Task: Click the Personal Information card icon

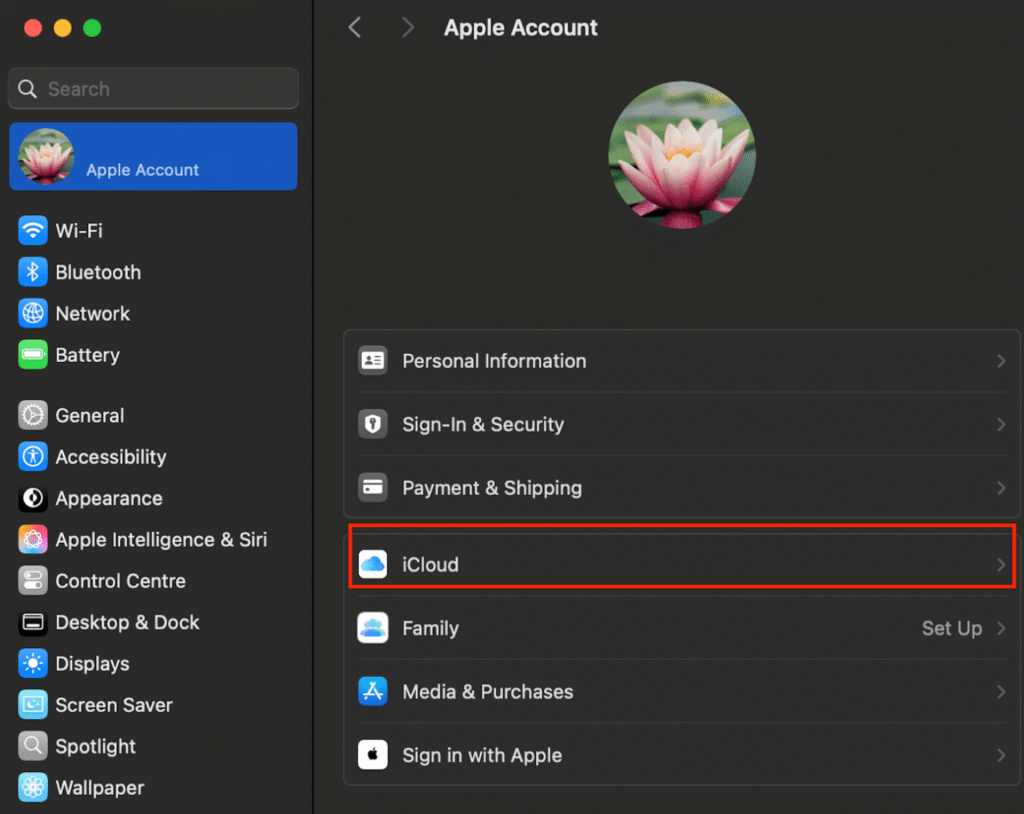Action: tap(373, 361)
